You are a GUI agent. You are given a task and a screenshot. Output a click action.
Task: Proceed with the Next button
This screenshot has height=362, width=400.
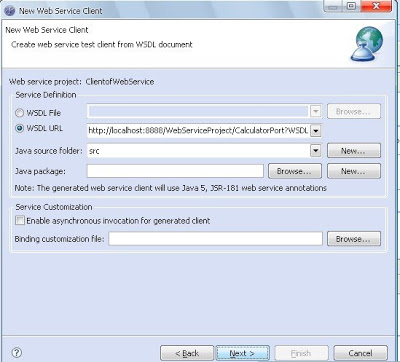pos(242,353)
